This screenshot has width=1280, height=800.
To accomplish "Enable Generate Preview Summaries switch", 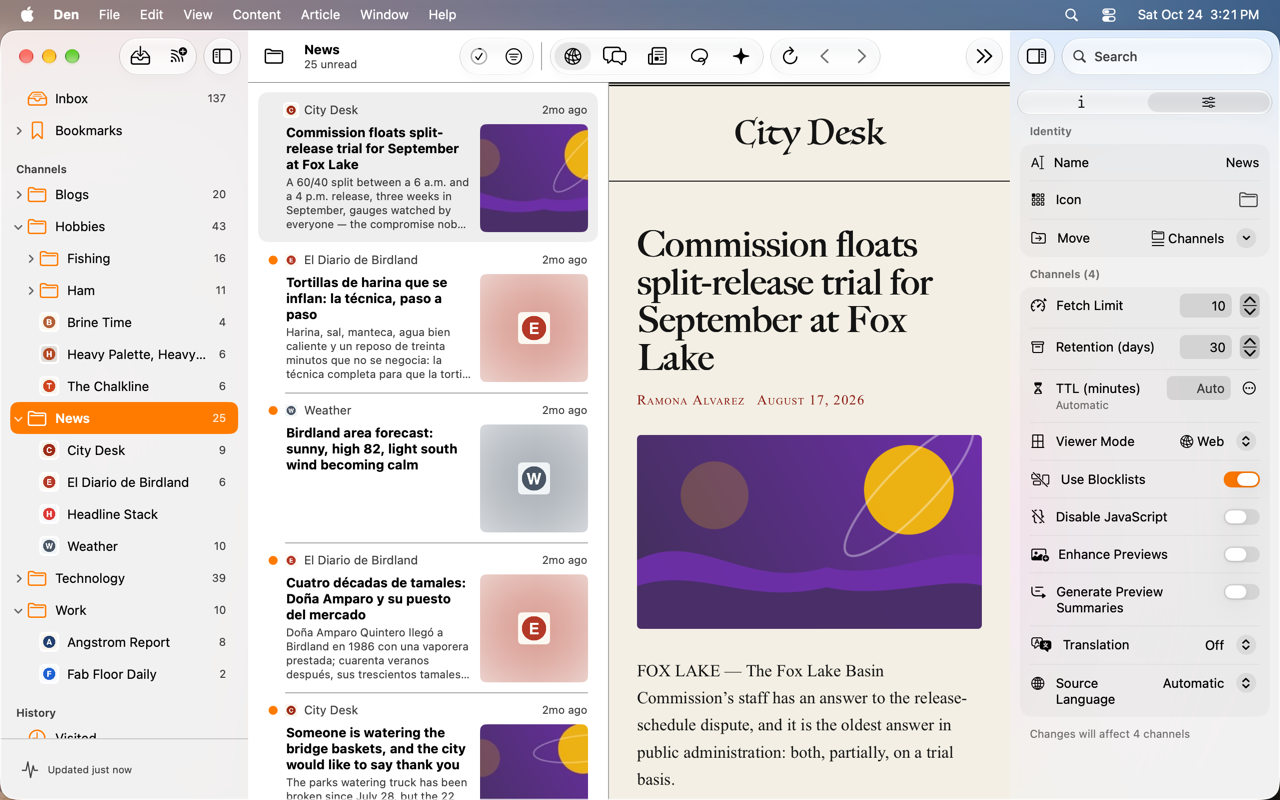I will pos(1241,592).
